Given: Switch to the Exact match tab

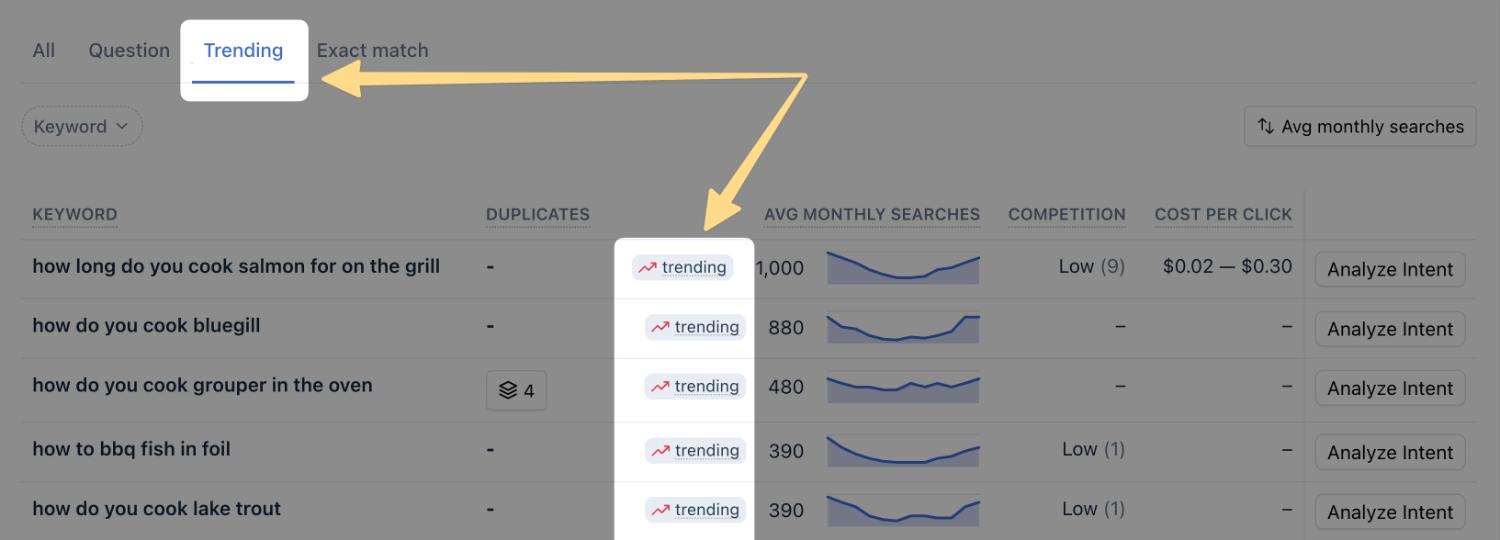Looking at the screenshot, I should point(372,50).
